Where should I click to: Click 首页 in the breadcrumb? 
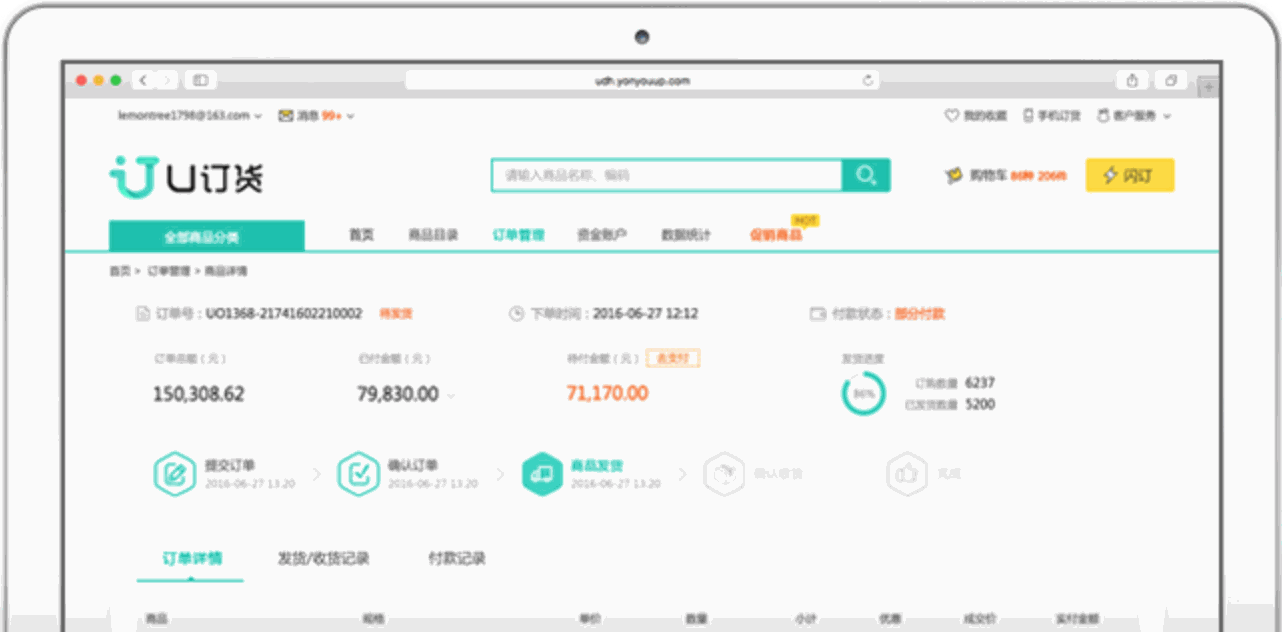click(120, 271)
